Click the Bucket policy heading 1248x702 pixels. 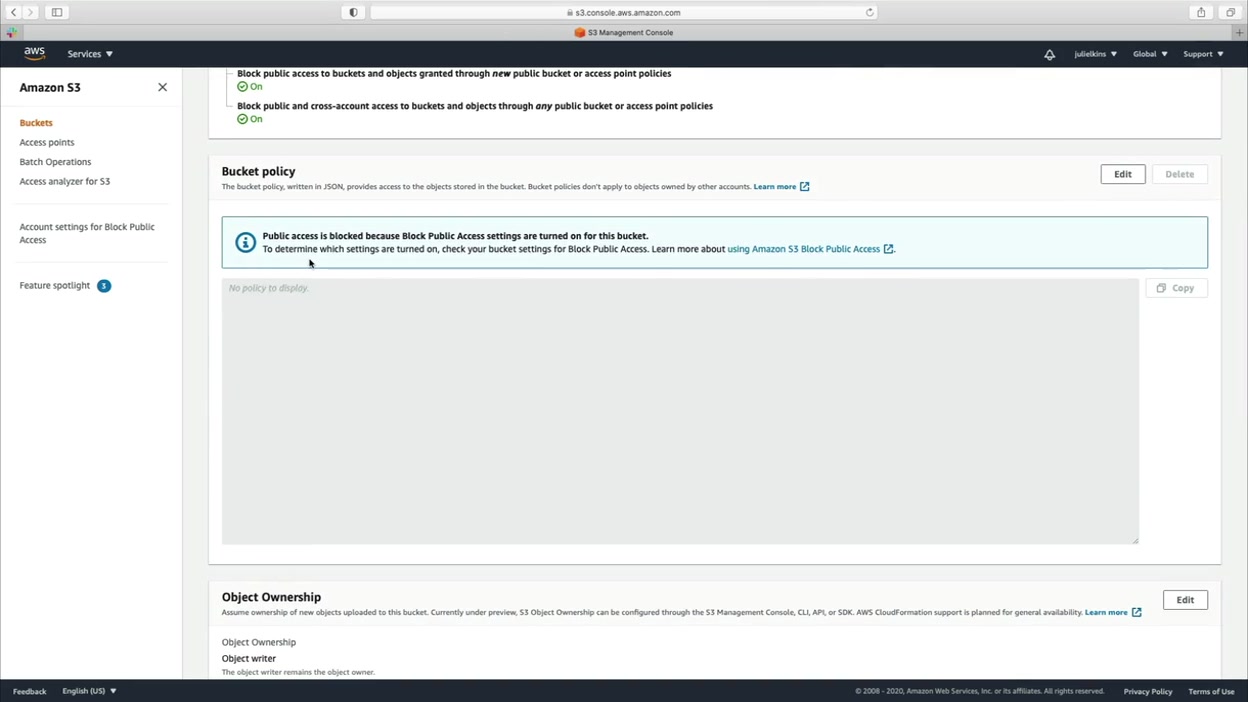point(258,171)
